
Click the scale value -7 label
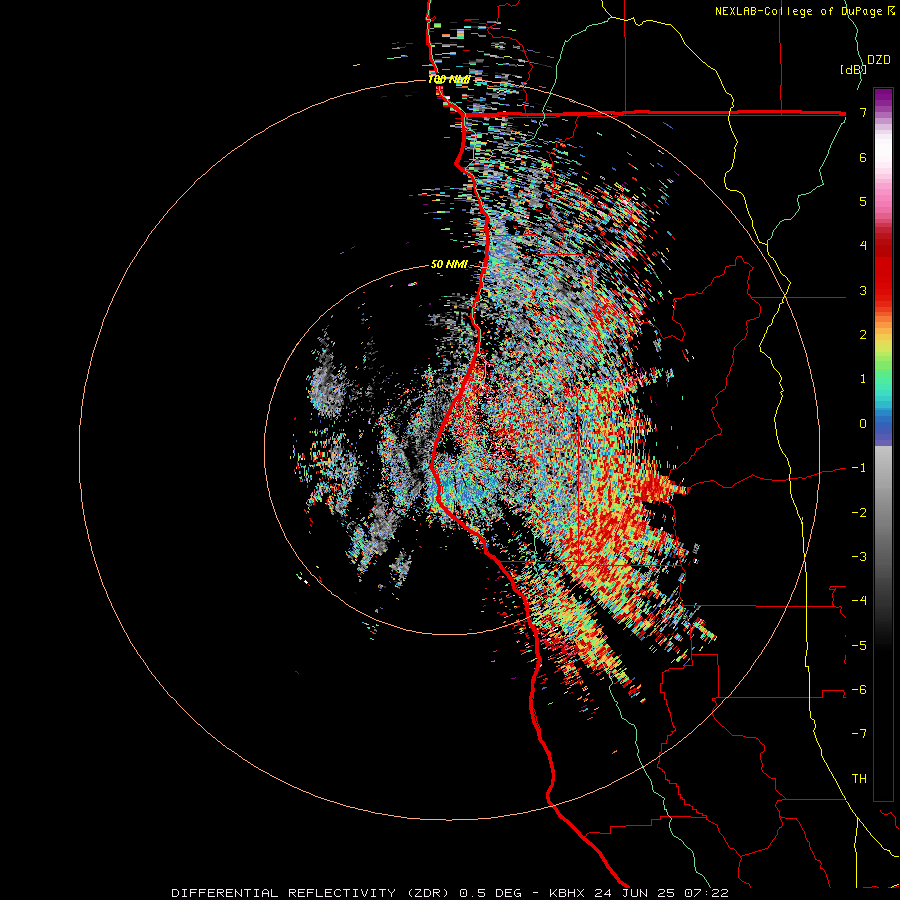click(859, 734)
